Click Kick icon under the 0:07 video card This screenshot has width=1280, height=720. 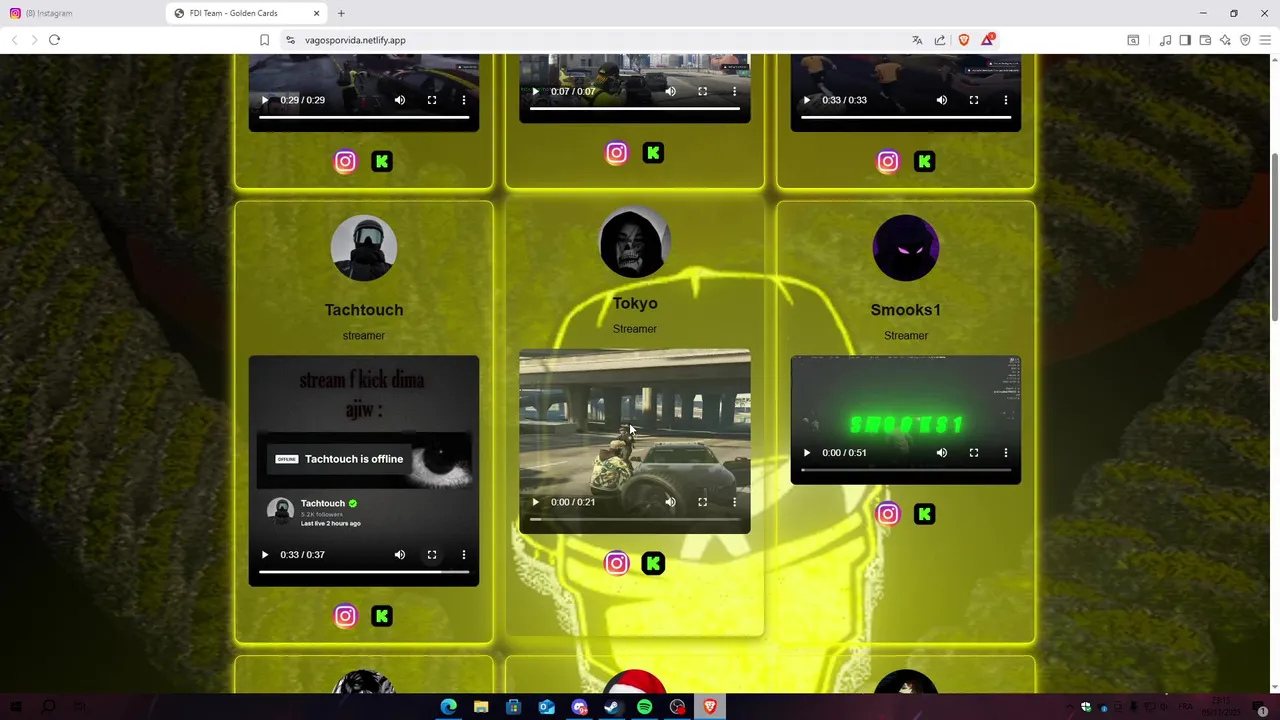tap(653, 153)
